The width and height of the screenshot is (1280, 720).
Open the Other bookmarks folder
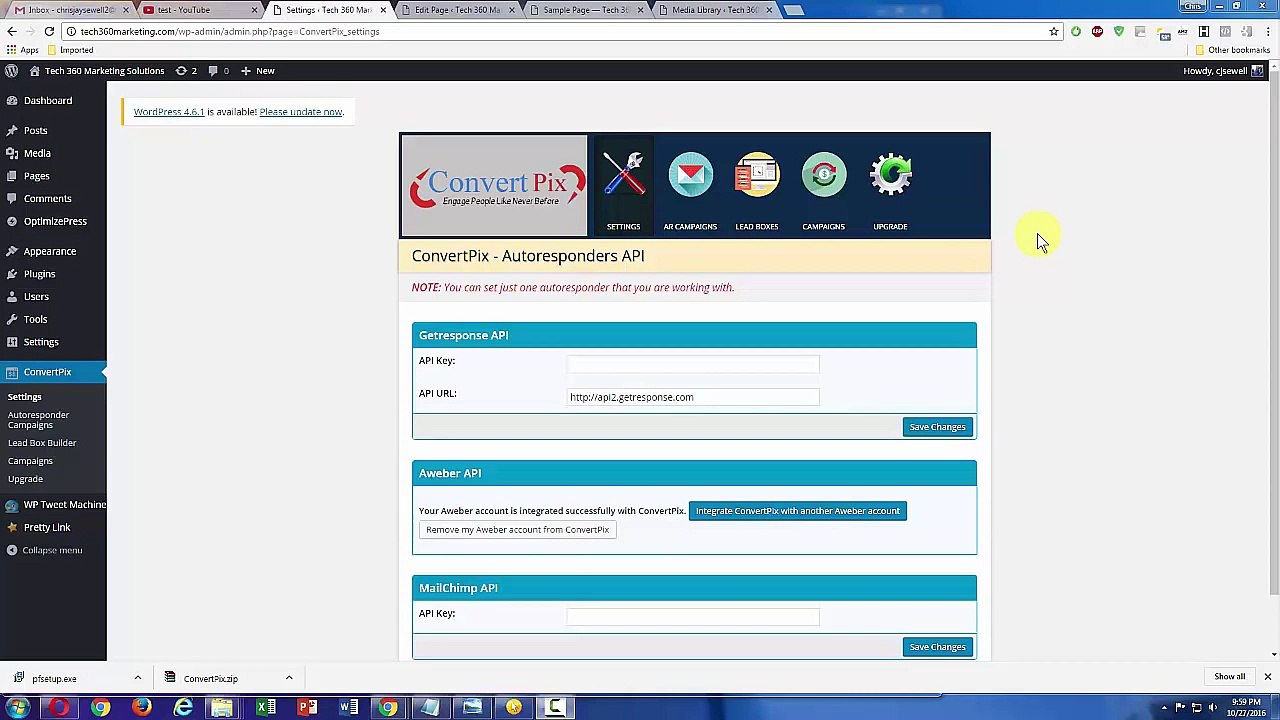coord(1232,50)
